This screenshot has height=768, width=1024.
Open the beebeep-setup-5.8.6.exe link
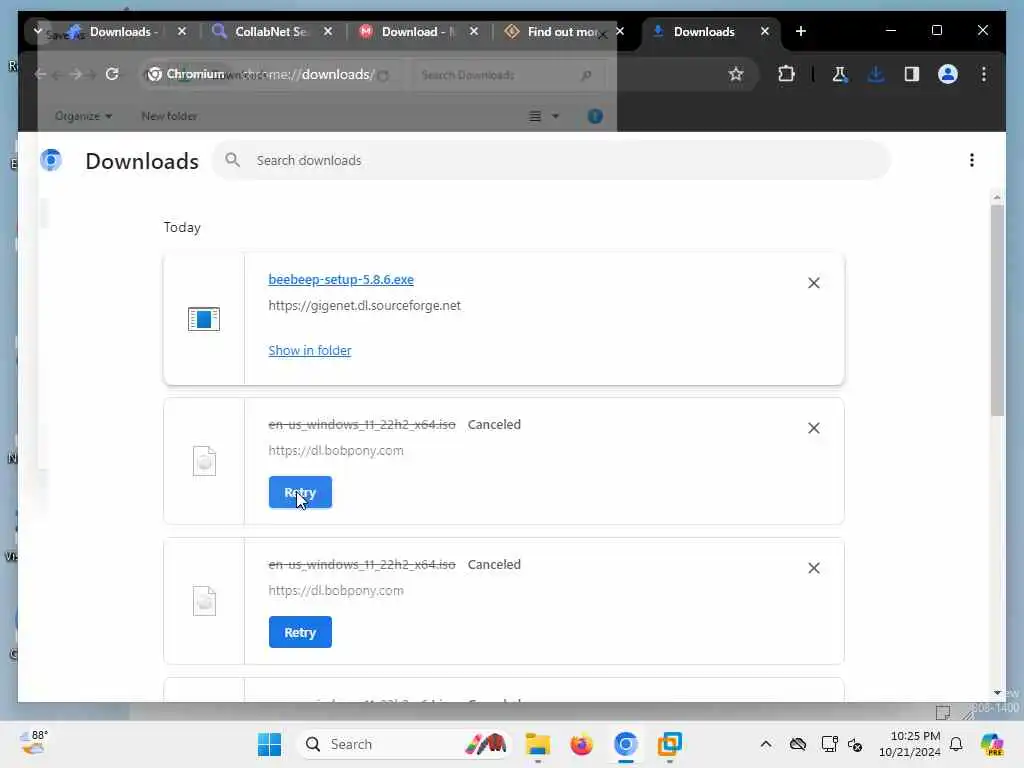(341, 280)
